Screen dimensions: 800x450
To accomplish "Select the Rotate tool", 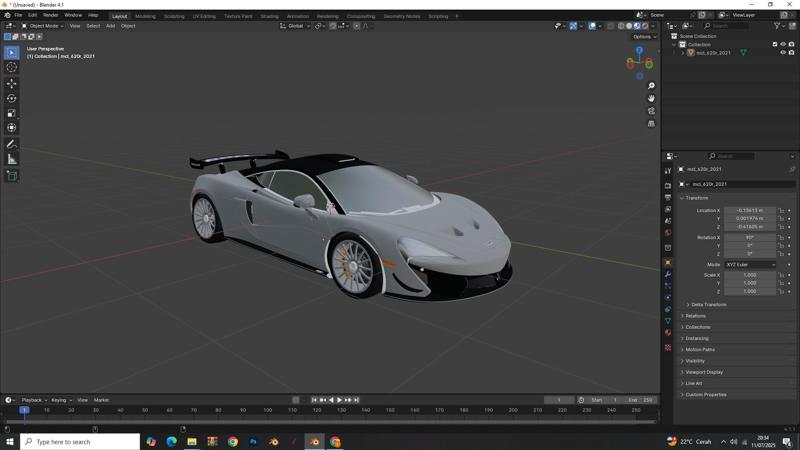I will (12, 98).
